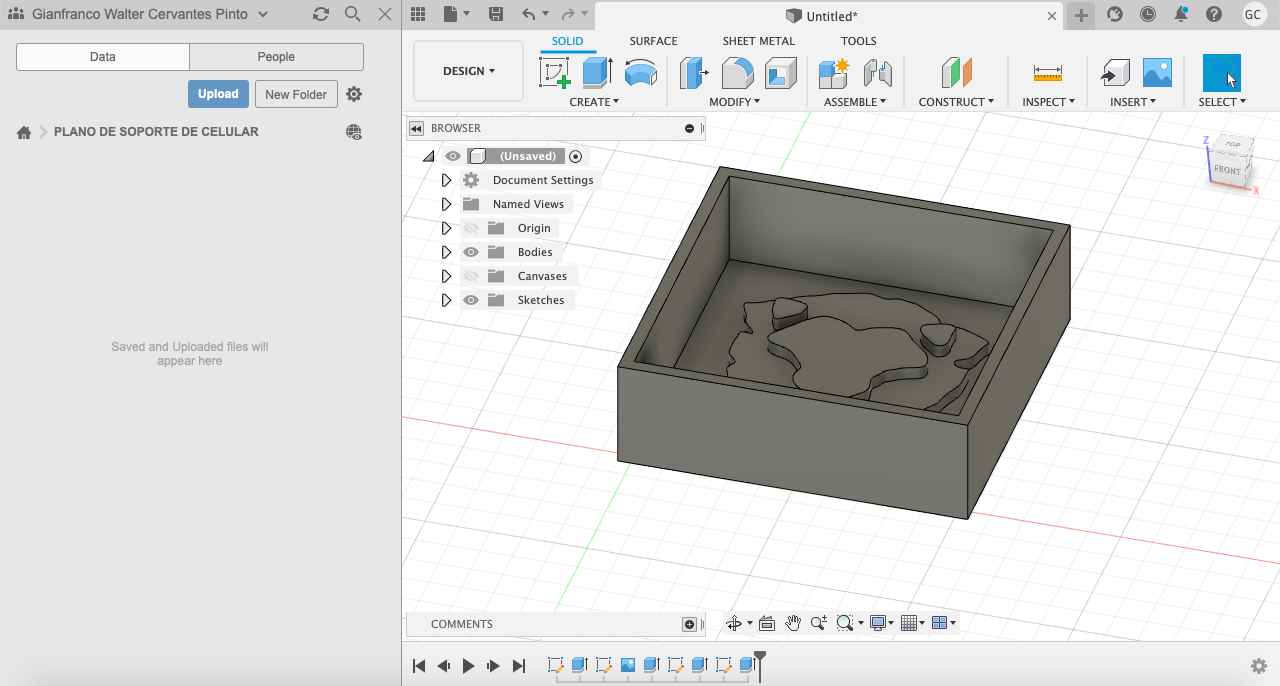Switch to the Data tab
Screen dimensions: 1280x686
[103, 57]
